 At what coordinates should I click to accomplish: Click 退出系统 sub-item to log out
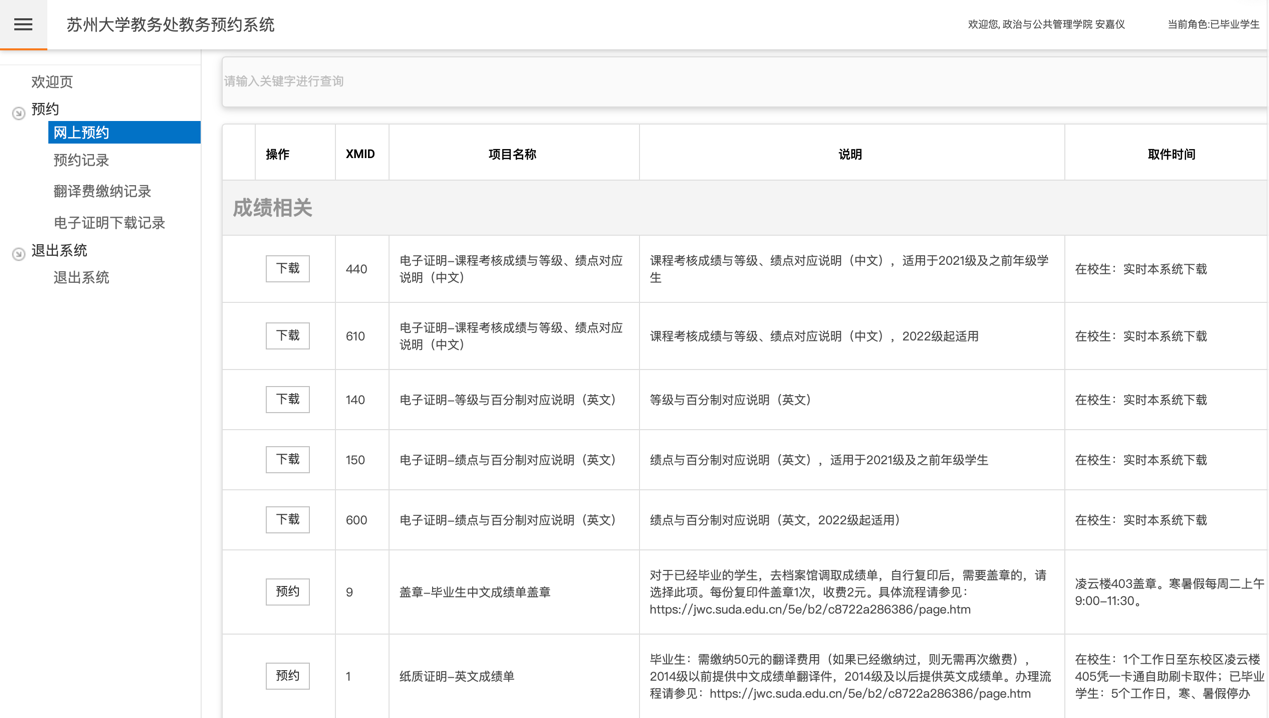[x=81, y=278]
